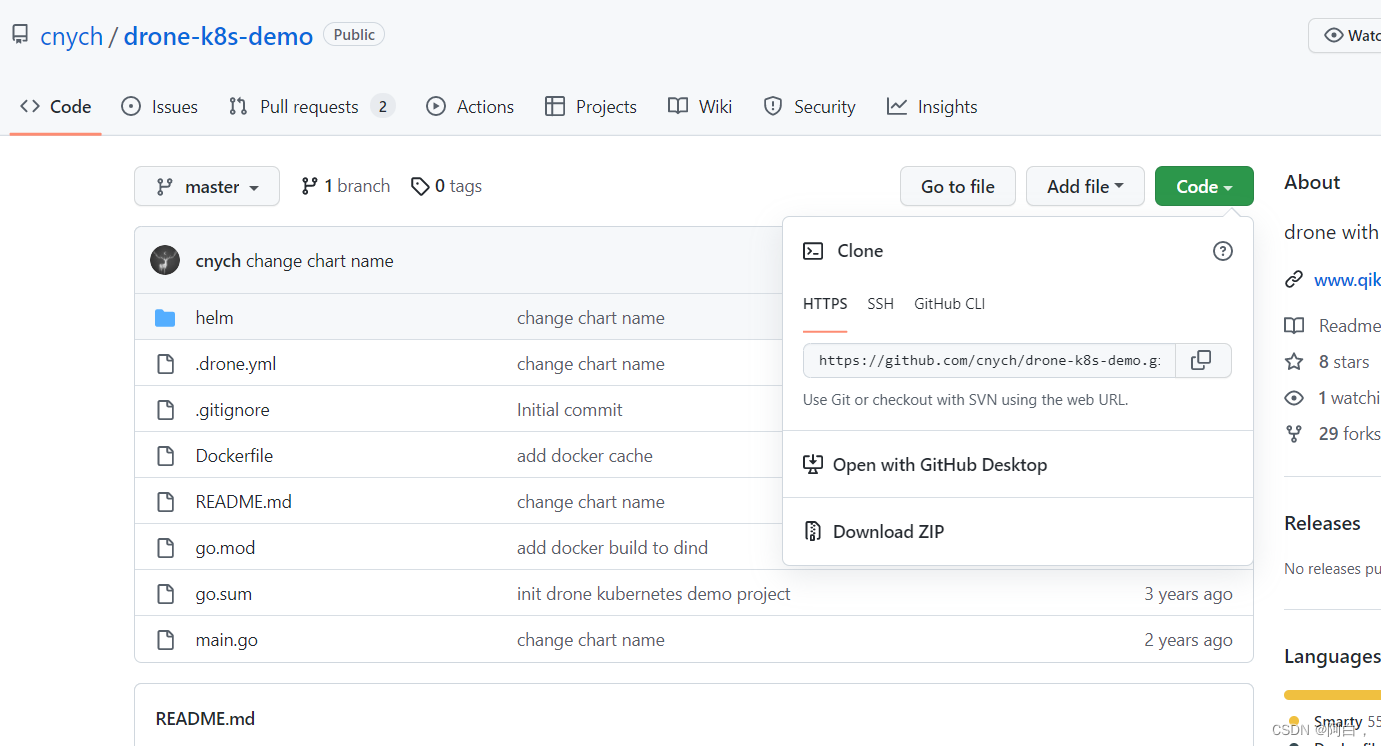This screenshot has width=1381, height=746.
Task: Click the cnych owner link in header
Action: (x=72, y=36)
